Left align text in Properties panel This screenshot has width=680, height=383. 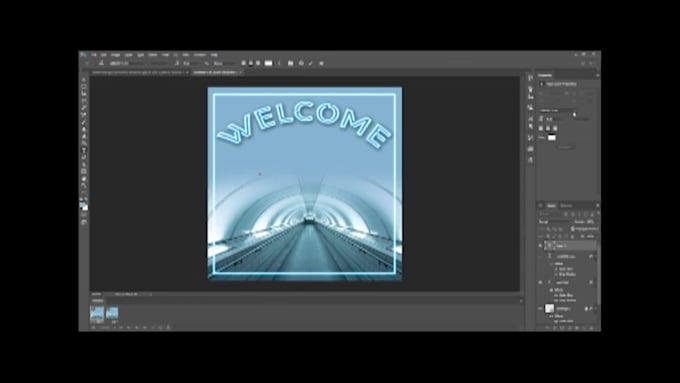click(540, 128)
